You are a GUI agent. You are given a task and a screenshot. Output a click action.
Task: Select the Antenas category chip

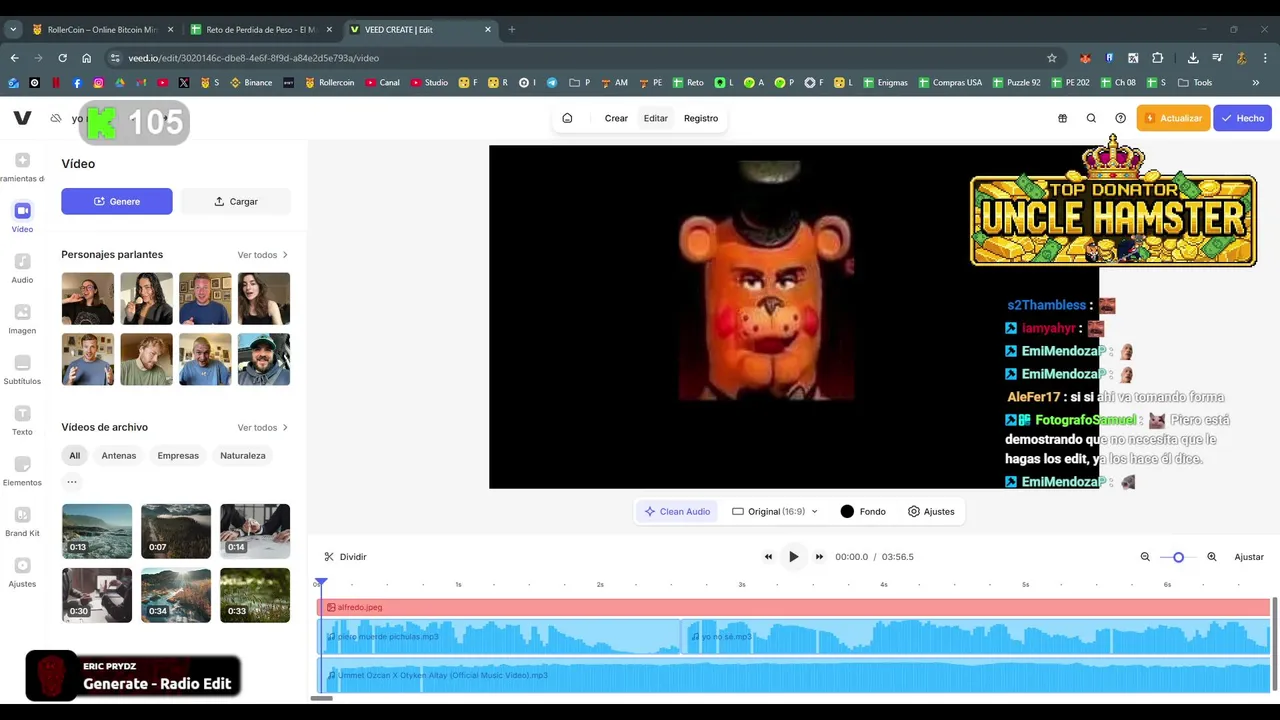(118, 455)
